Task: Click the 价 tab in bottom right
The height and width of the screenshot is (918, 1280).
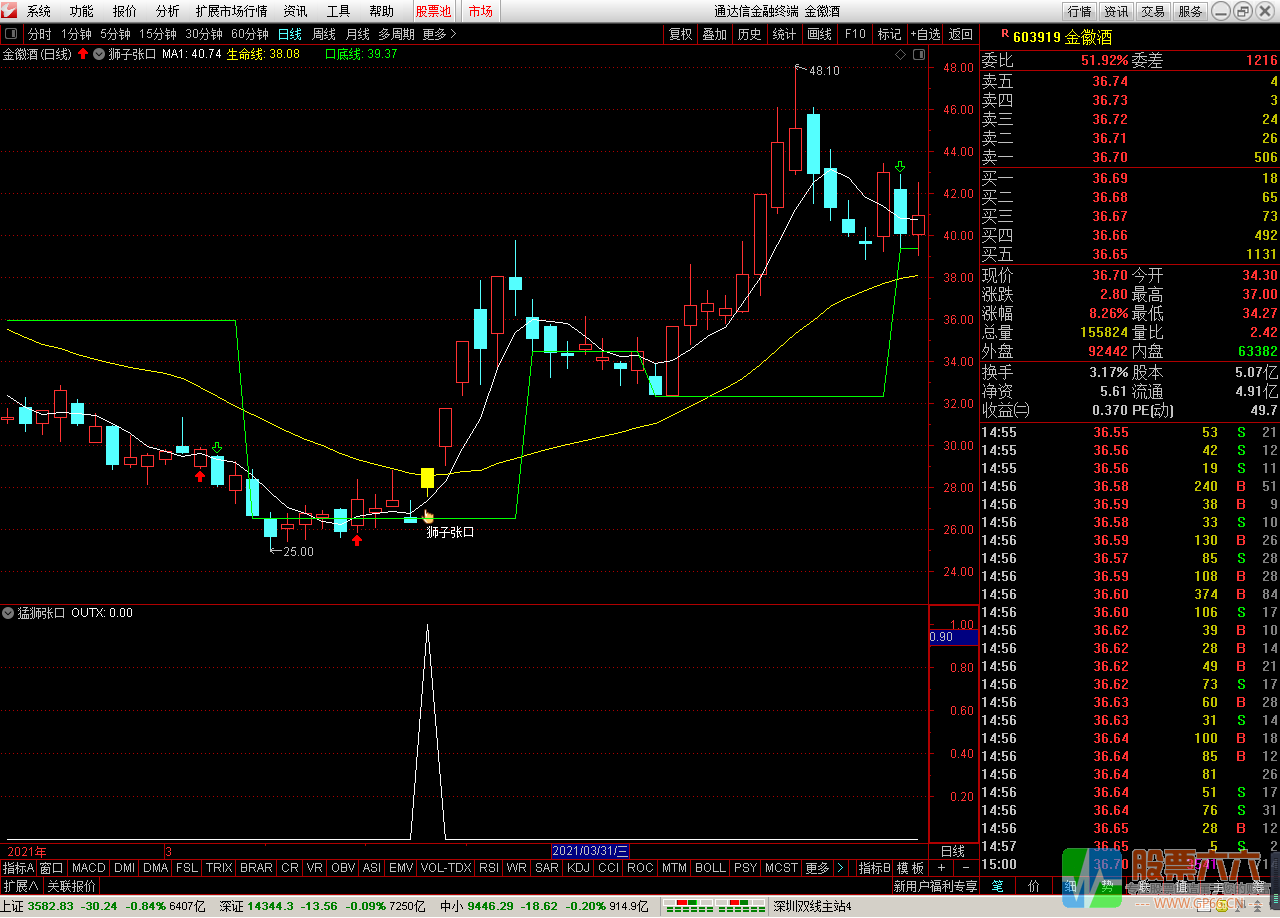Action: click(x=1034, y=886)
